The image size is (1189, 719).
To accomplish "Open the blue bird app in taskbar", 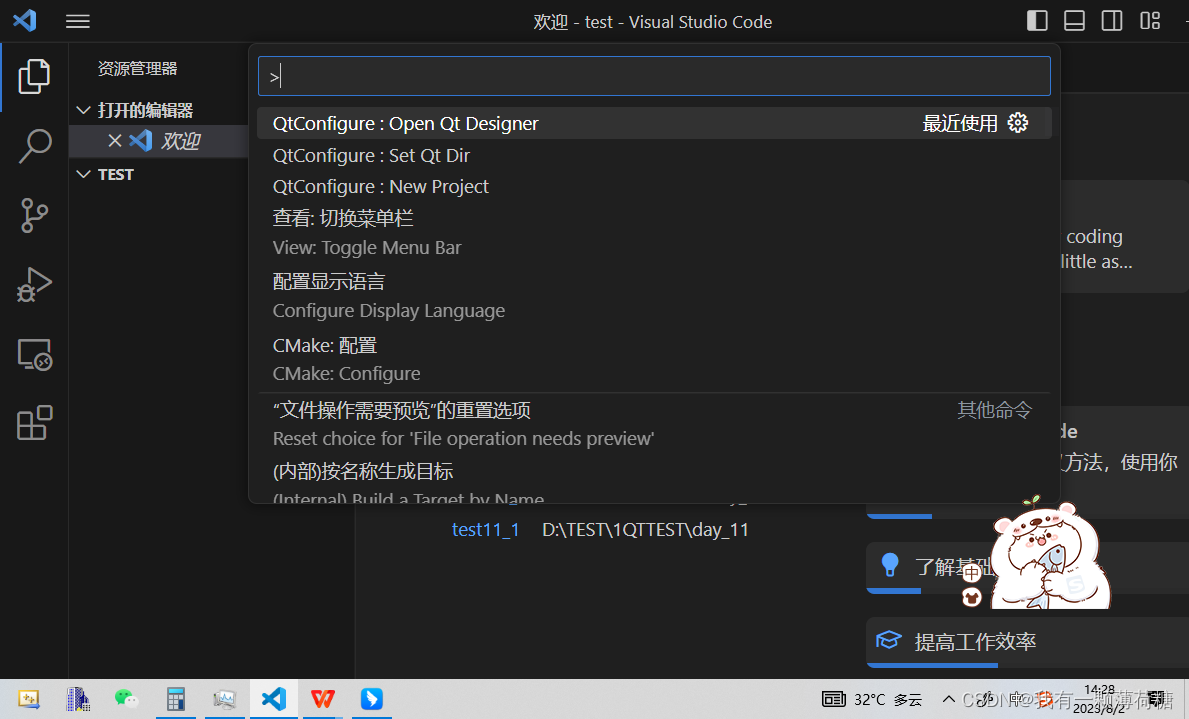I will (x=372, y=699).
